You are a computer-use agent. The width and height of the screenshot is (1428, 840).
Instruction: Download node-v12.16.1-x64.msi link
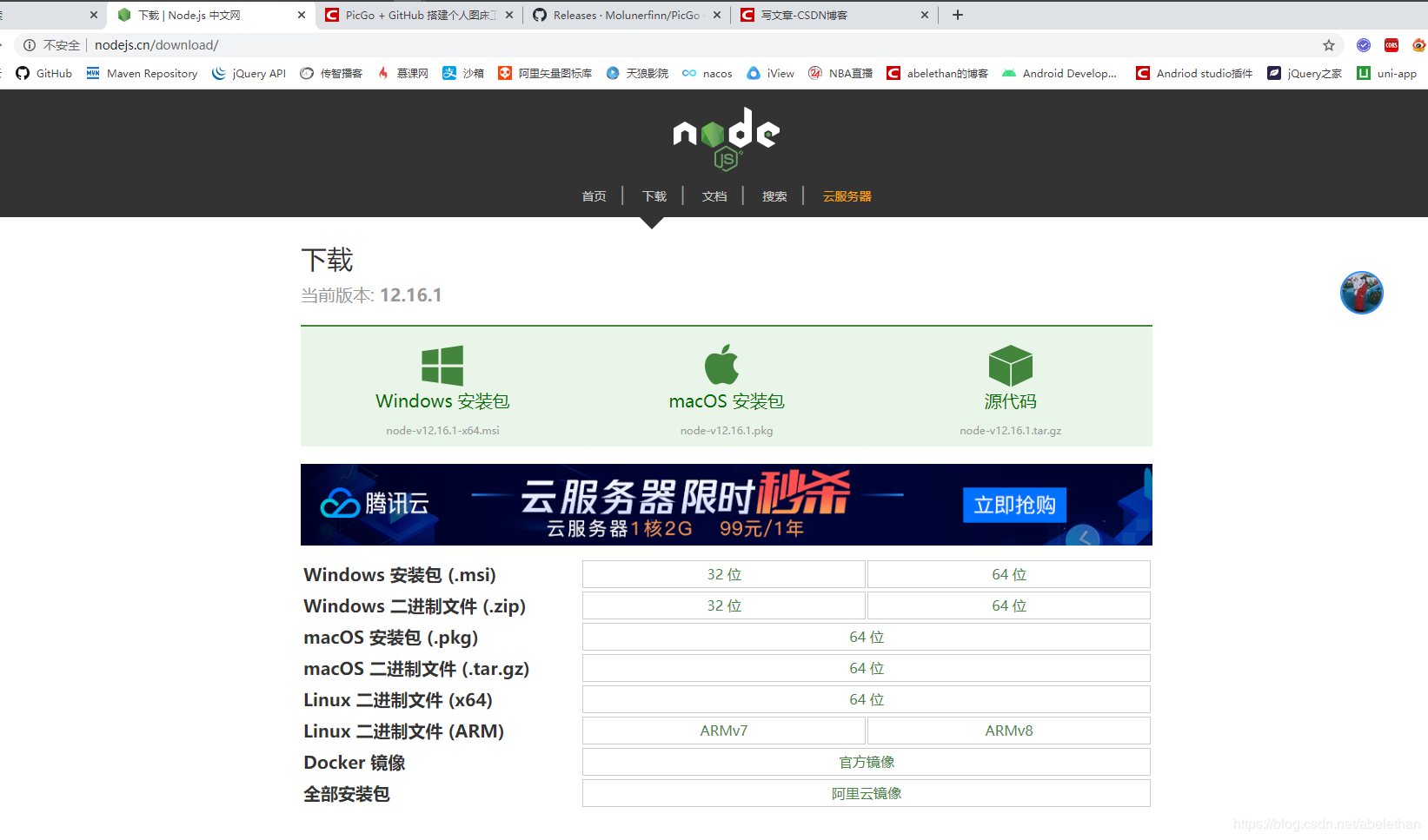[x=442, y=430]
